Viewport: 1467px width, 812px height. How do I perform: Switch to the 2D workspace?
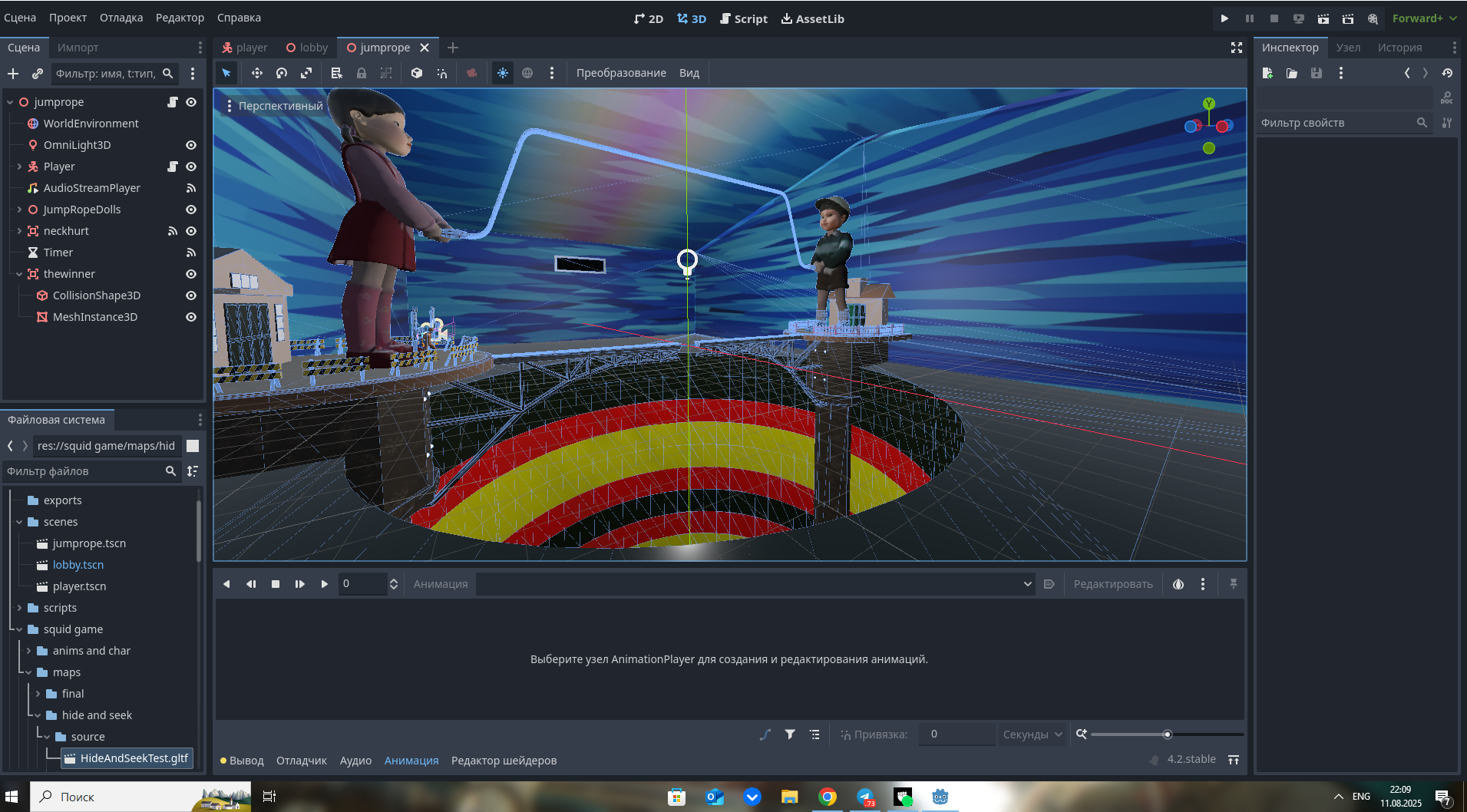[x=649, y=18]
